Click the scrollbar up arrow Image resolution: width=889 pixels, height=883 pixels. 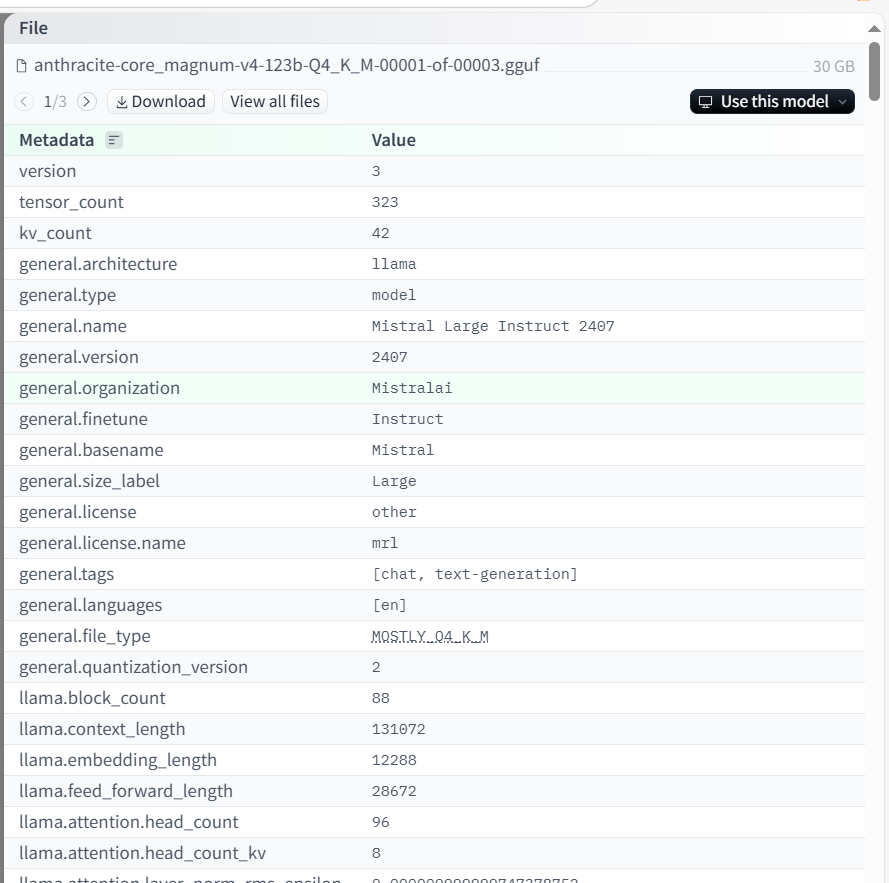(874, 28)
